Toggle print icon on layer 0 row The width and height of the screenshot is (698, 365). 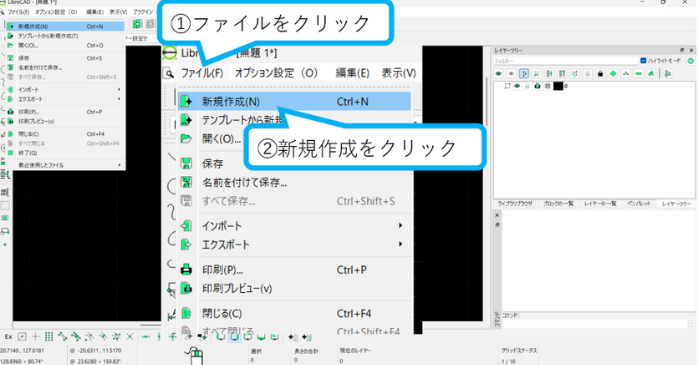pos(537,86)
